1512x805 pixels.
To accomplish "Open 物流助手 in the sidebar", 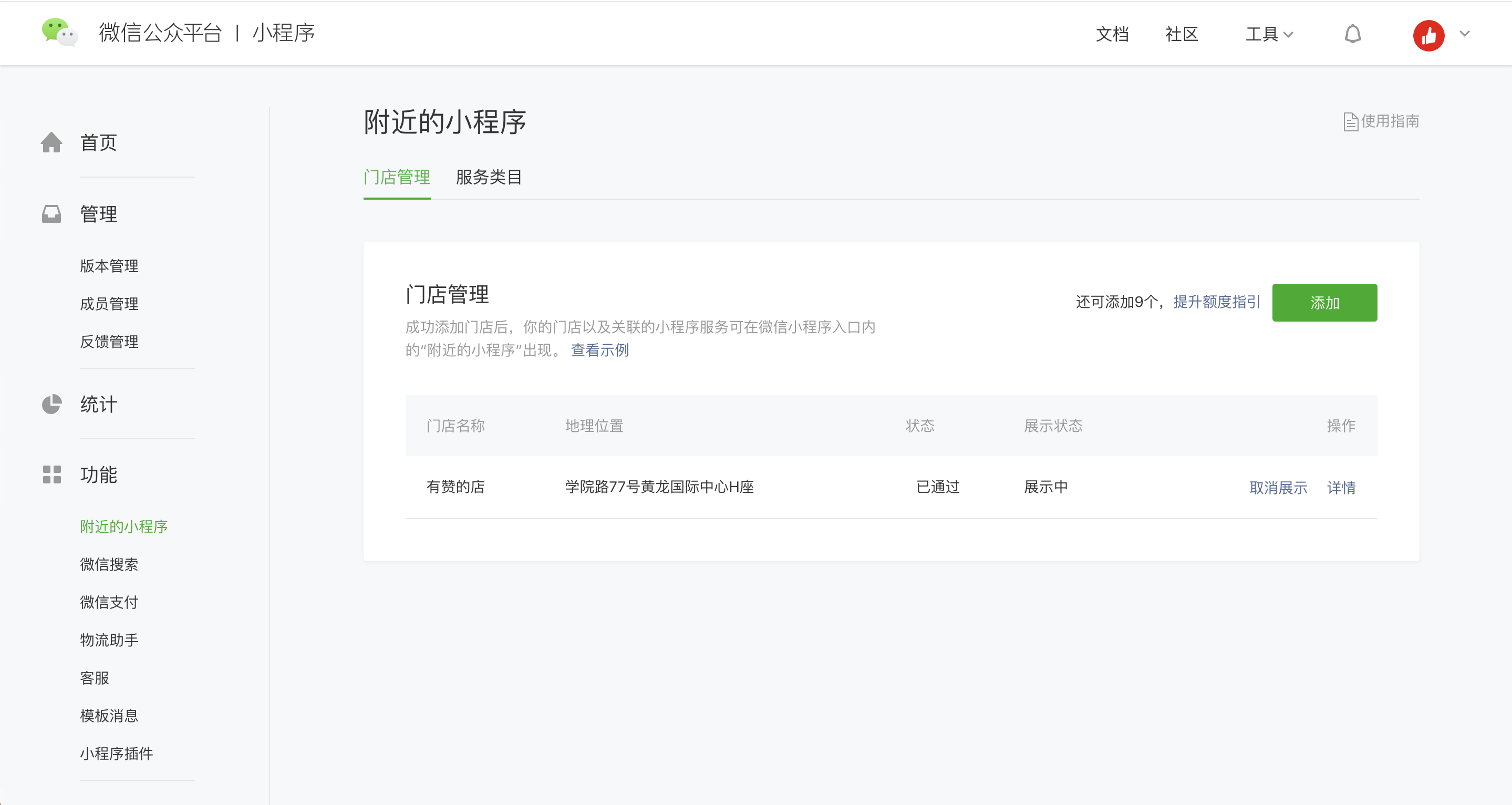I will (109, 640).
